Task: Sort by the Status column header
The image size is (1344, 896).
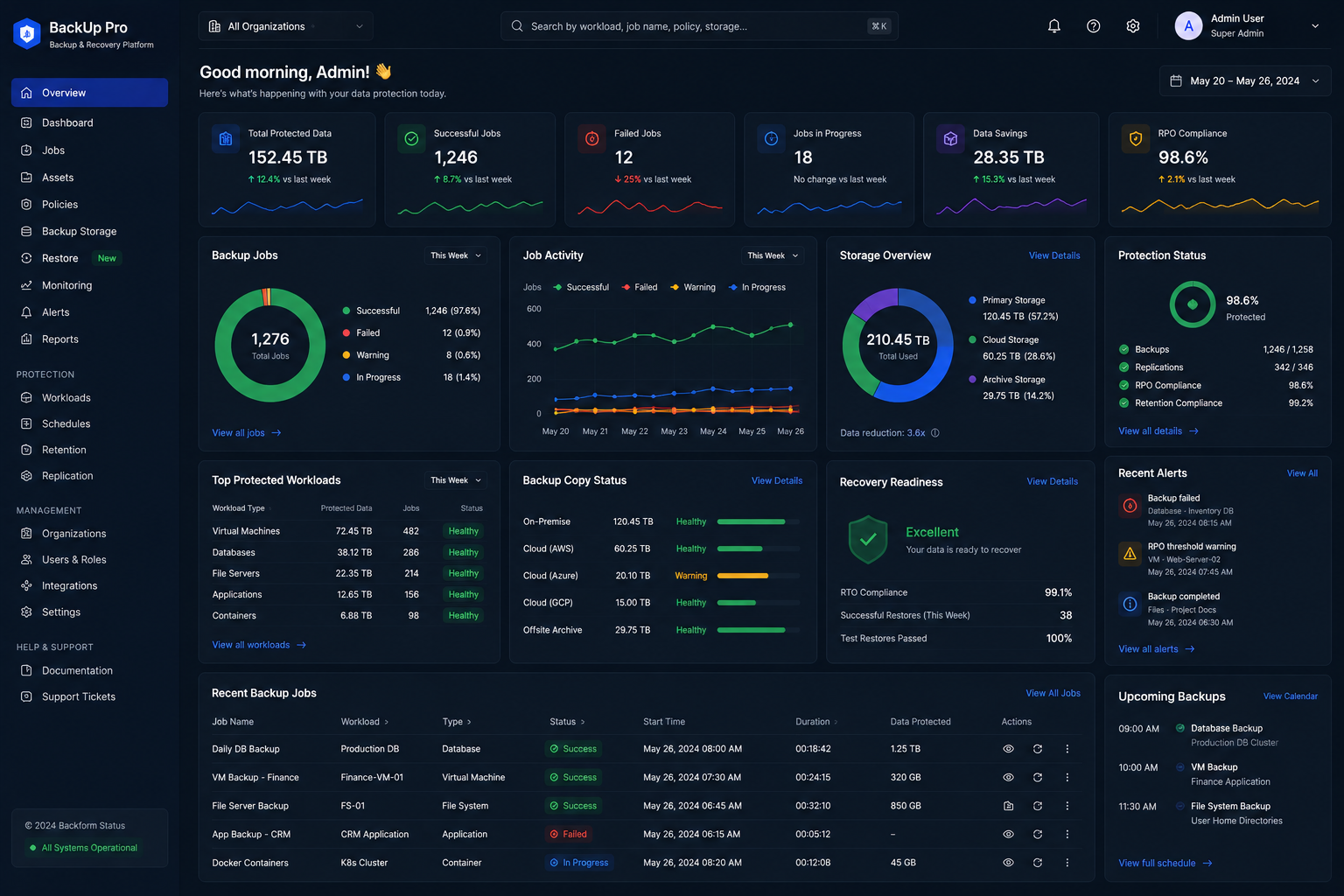Action: click(567, 722)
